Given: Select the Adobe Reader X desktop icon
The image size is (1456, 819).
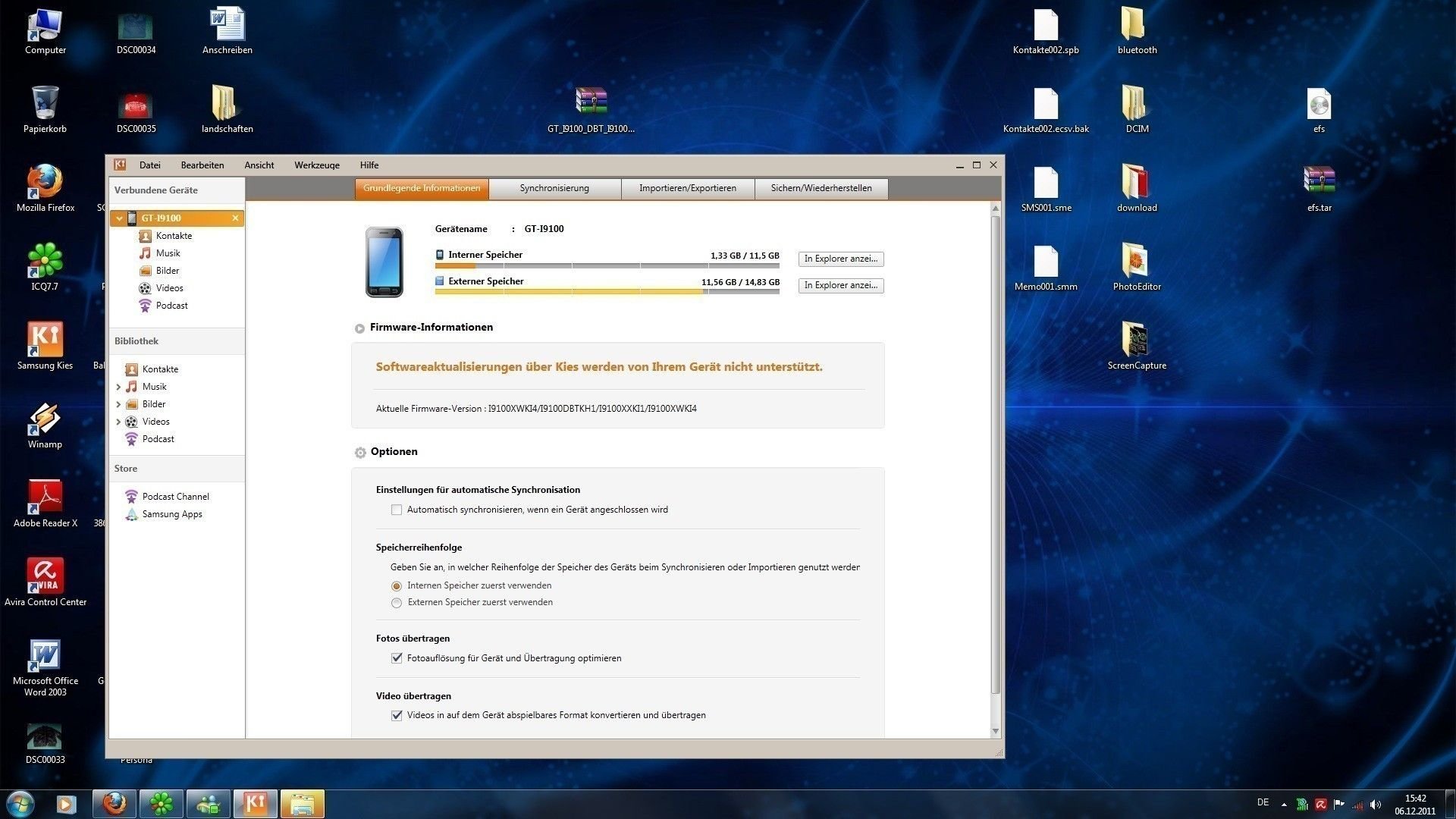Looking at the screenshot, I should (45, 504).
